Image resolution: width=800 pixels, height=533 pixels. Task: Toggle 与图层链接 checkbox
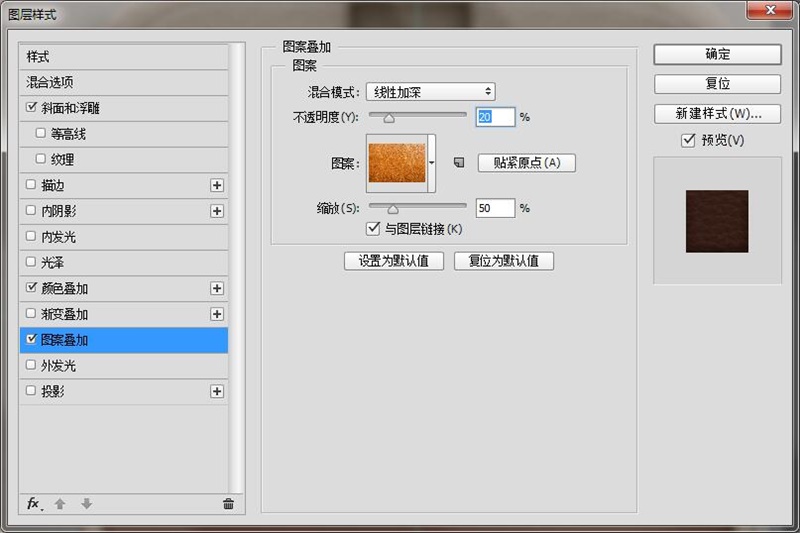373,229
